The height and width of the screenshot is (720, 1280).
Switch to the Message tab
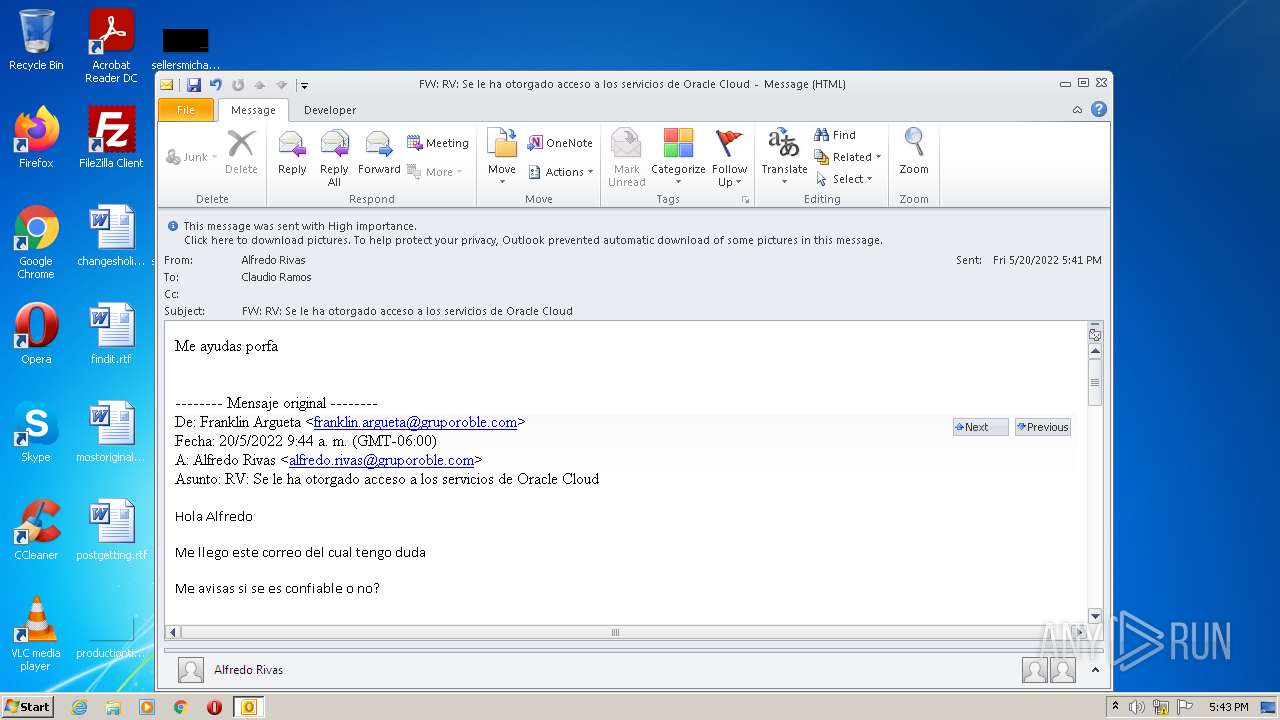253,110
